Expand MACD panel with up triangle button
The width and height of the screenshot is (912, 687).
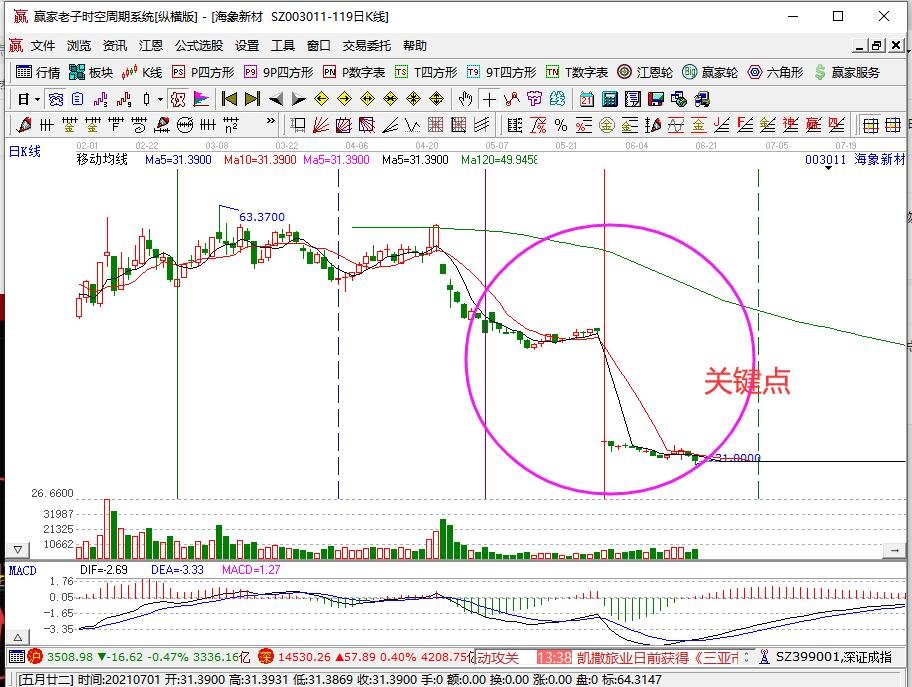point(17,637)
